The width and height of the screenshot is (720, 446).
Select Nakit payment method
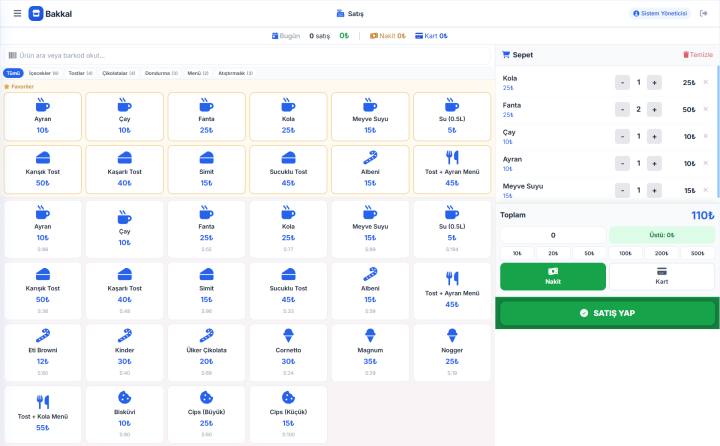click(553, 277)
